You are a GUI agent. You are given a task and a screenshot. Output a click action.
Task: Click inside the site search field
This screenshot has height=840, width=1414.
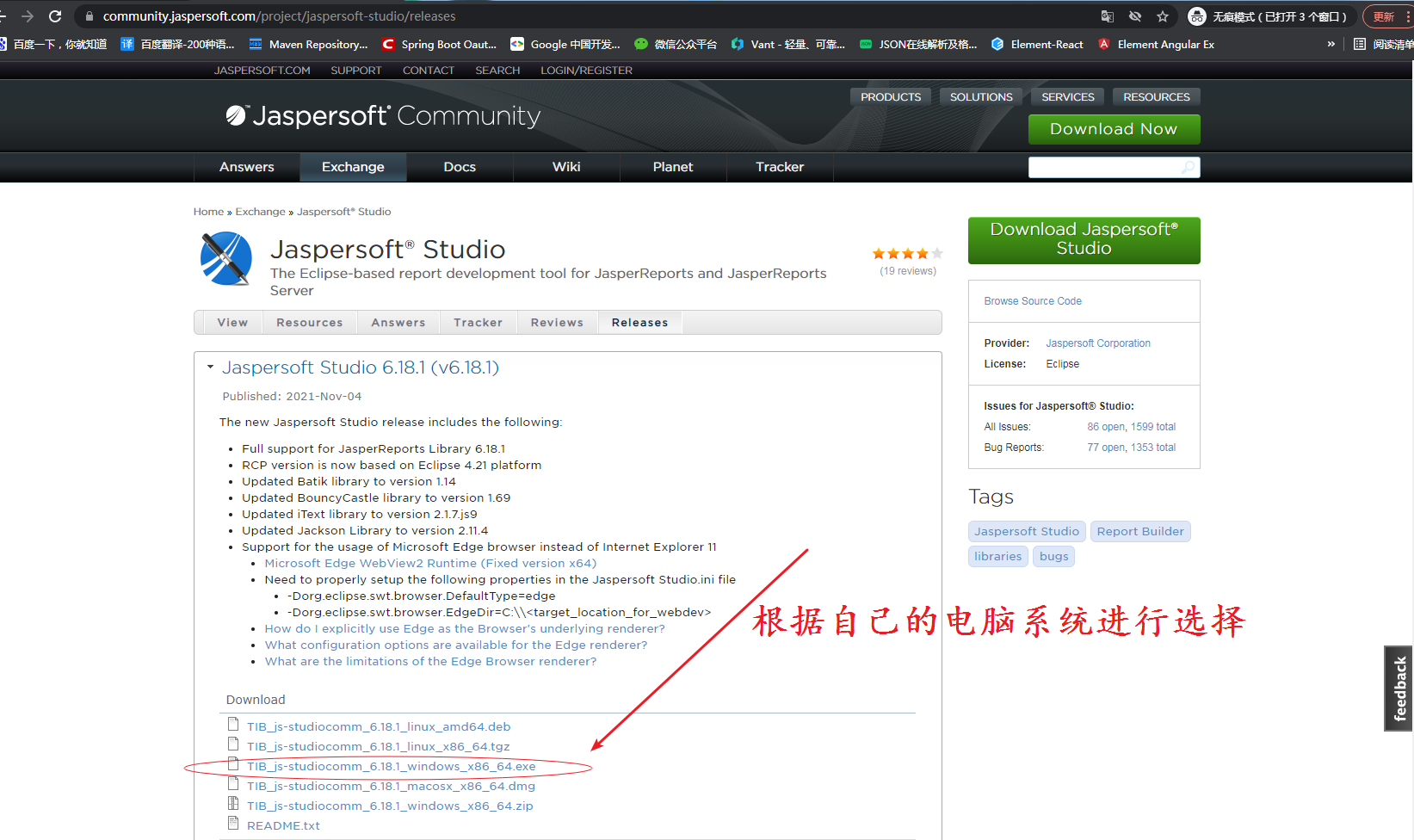(1102, 167)
